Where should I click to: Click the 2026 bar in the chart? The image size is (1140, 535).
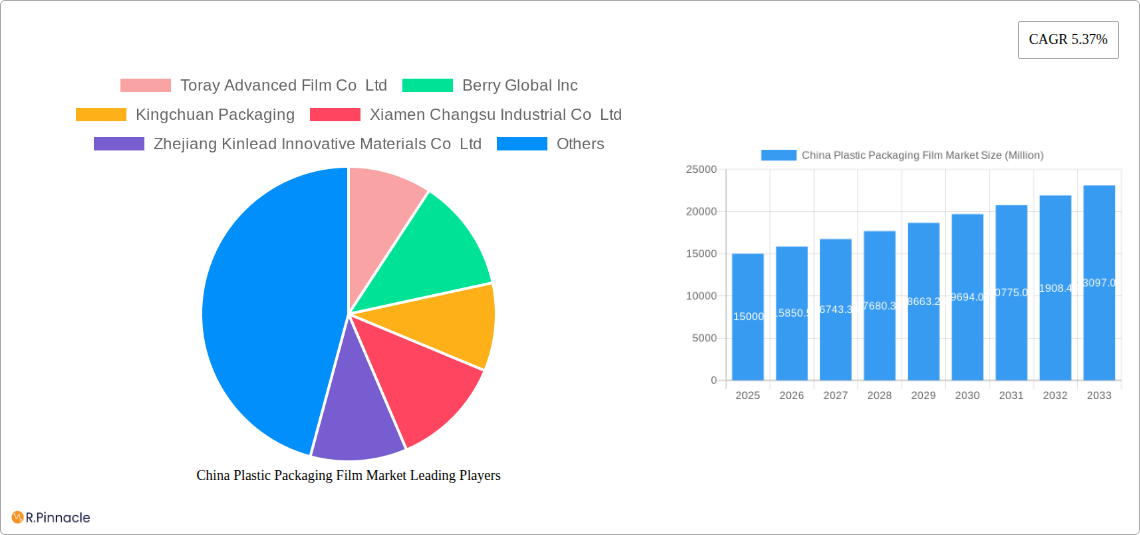[x=792, y=313]
